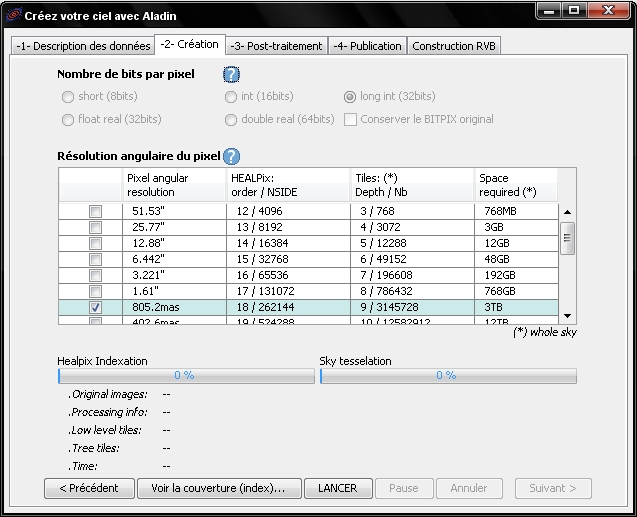The image size is (637, 517).
Task: Select the cell "15 / 32768"
Action: click(x=288, y=259)
